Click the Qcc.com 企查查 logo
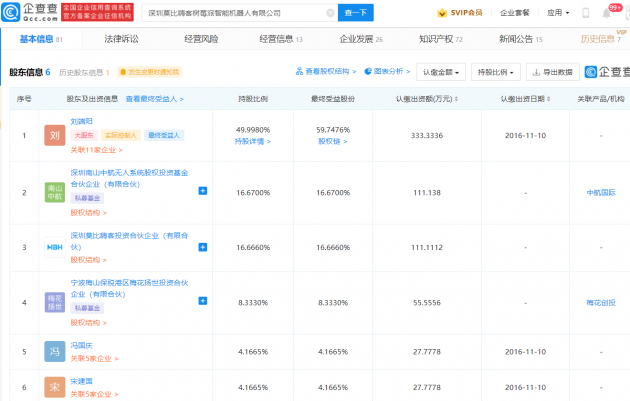 (31, 13)
